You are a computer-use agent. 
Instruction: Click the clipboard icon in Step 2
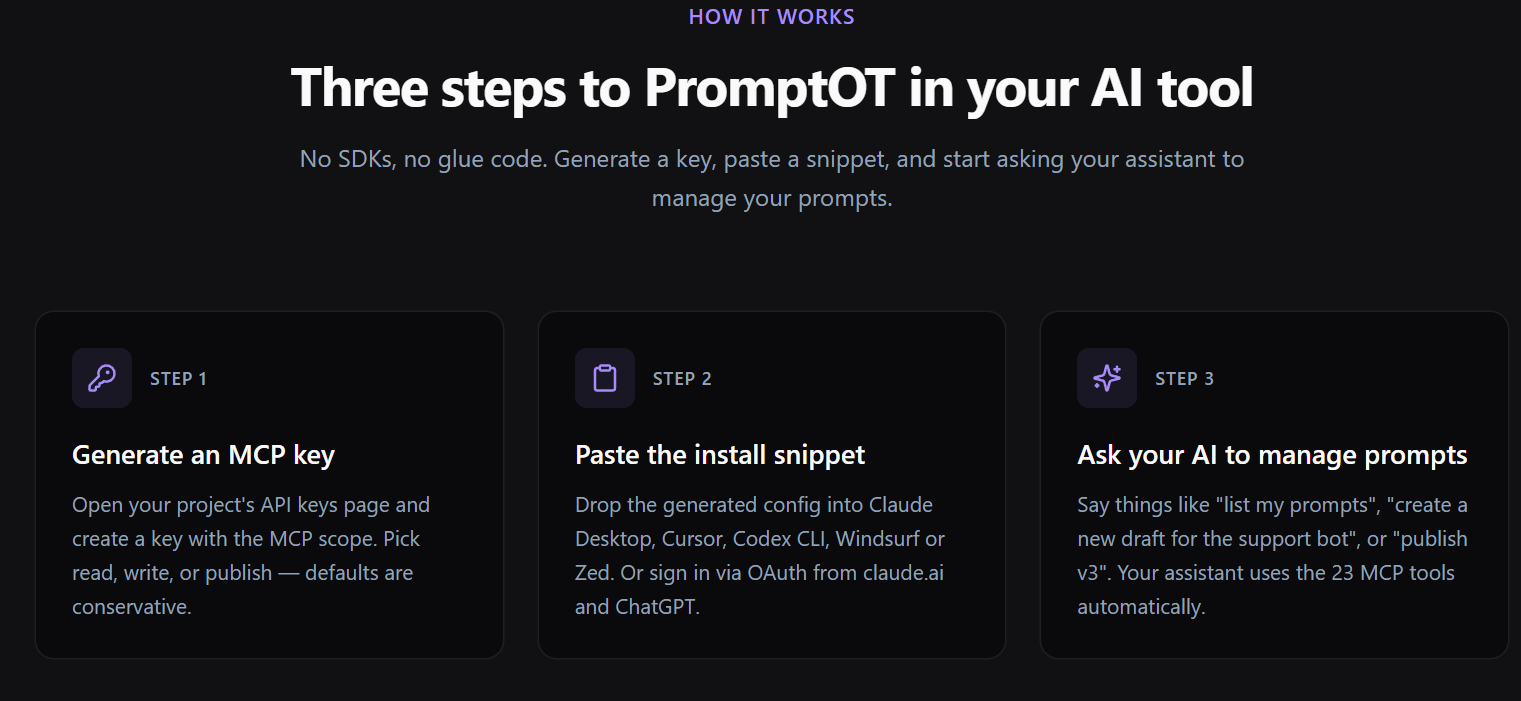pos(605,378)
